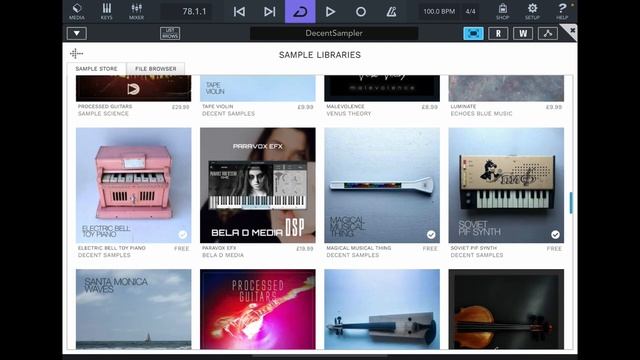Arm recording with the Record button
The height and width of the screenshot is (360, 640).
(361, 11)
